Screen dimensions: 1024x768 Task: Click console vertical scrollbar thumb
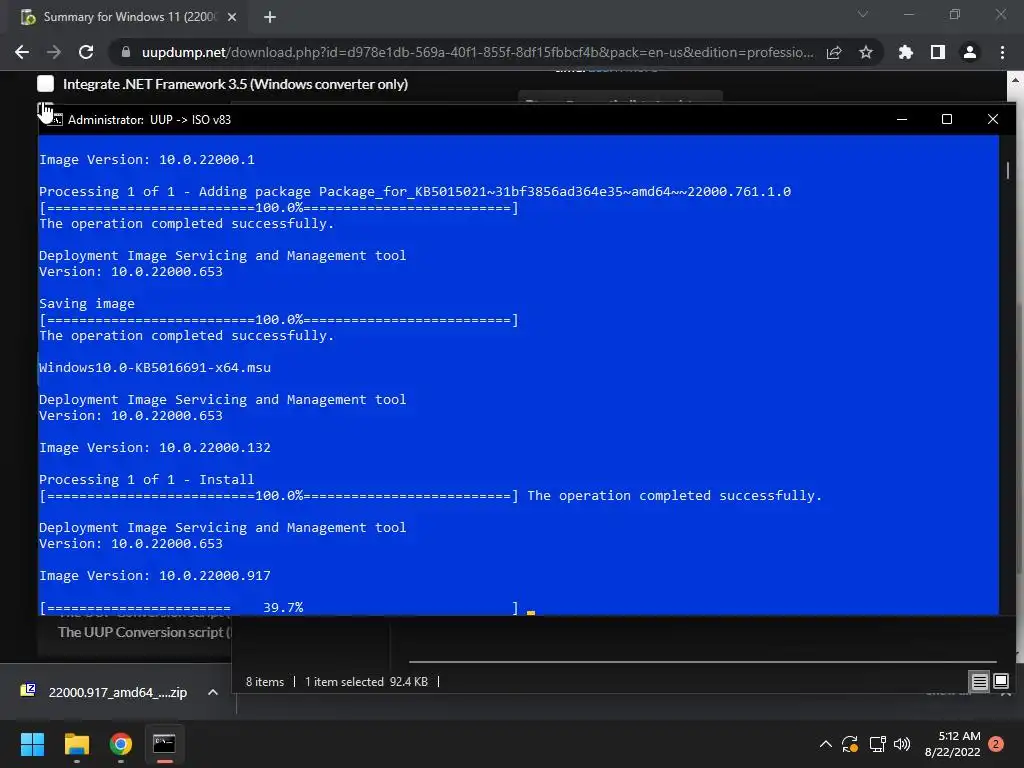click(1008, 170)
